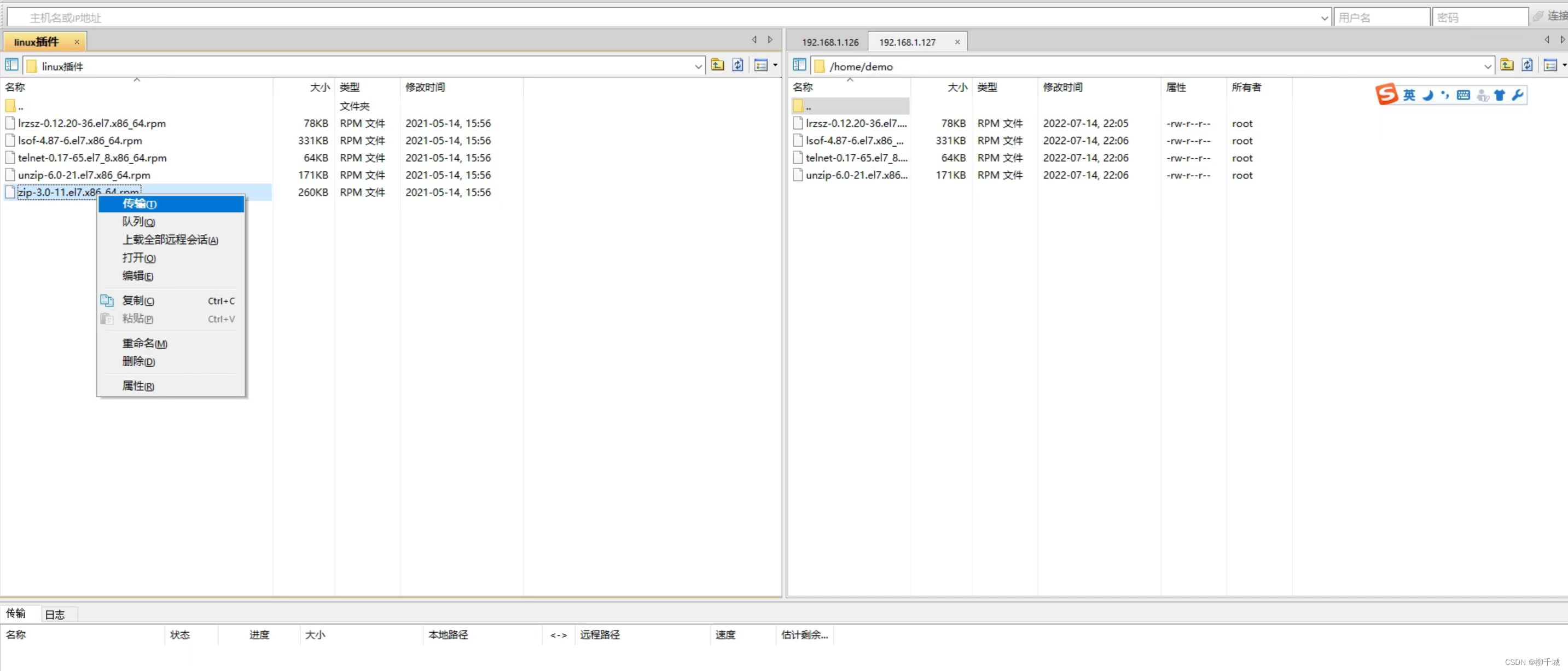The width and height of the screenshot is (1568, 671).
Task: Select remote file lsof-4.87-6.el7.x86_...
Action: [x=855, y=141]
